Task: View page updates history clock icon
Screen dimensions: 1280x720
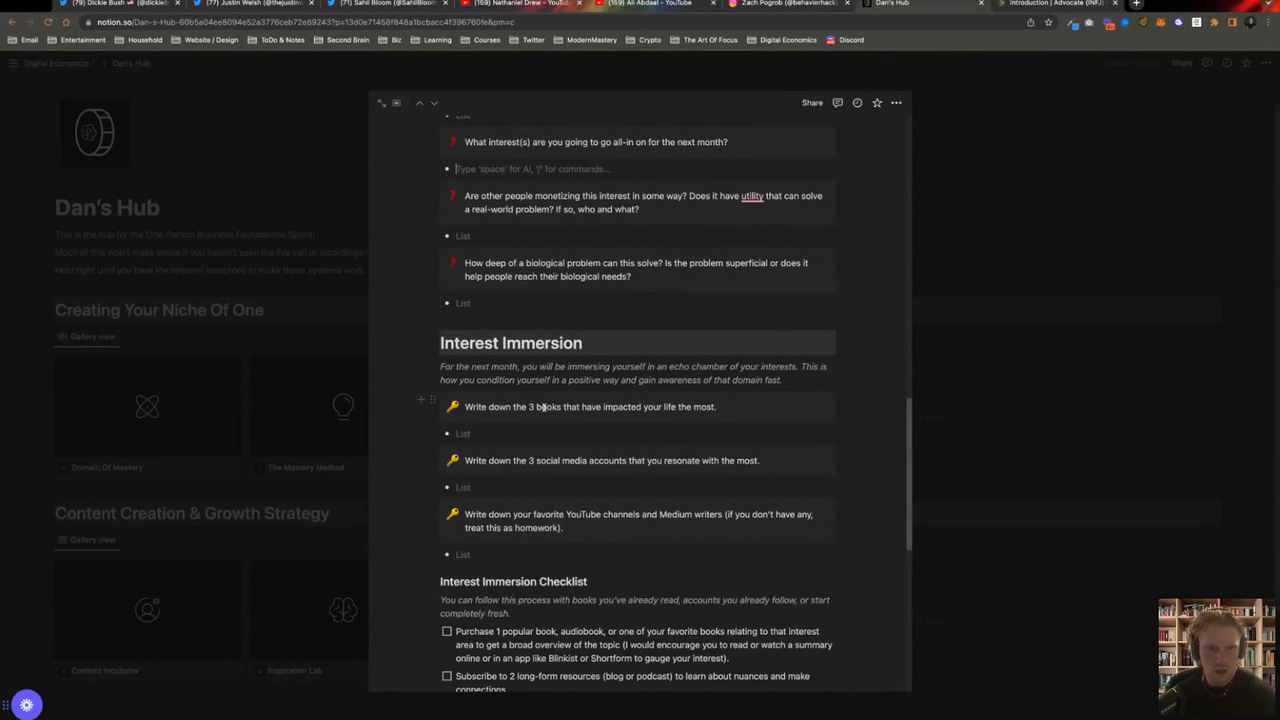Action: 857,103
